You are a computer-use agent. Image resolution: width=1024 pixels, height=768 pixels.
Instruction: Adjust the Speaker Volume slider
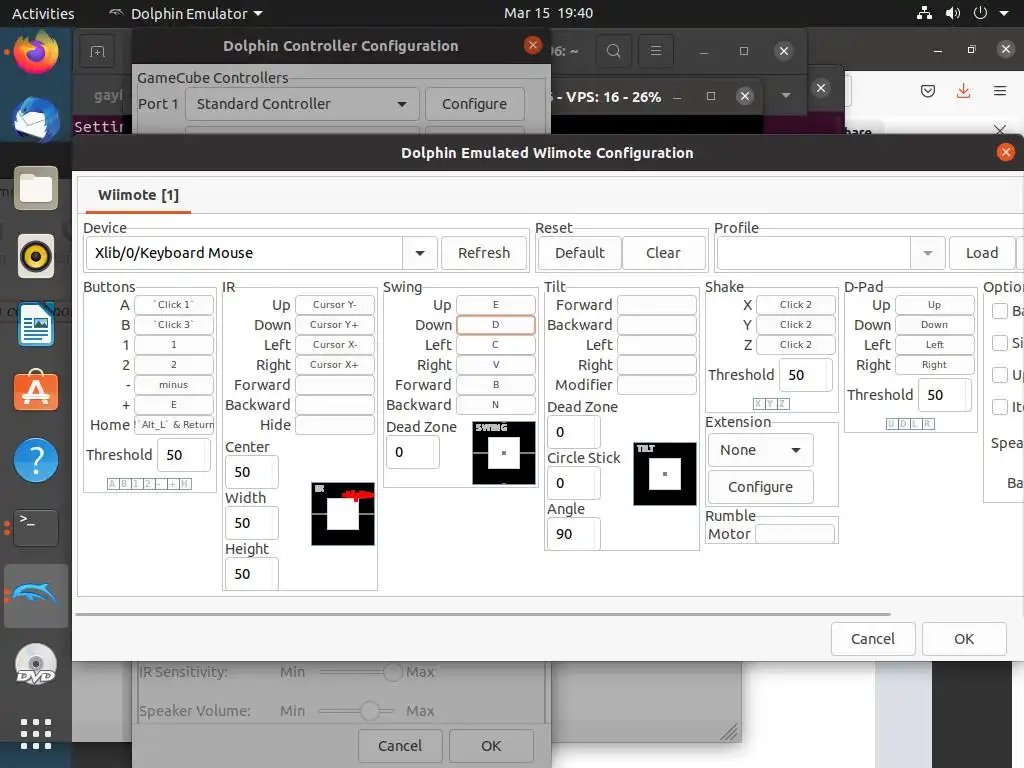tap(356, 711)
